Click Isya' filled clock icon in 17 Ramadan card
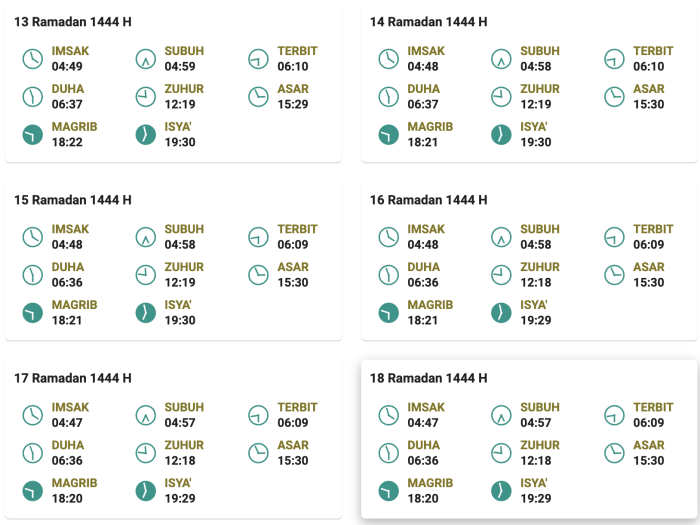 tap(146, 491)
